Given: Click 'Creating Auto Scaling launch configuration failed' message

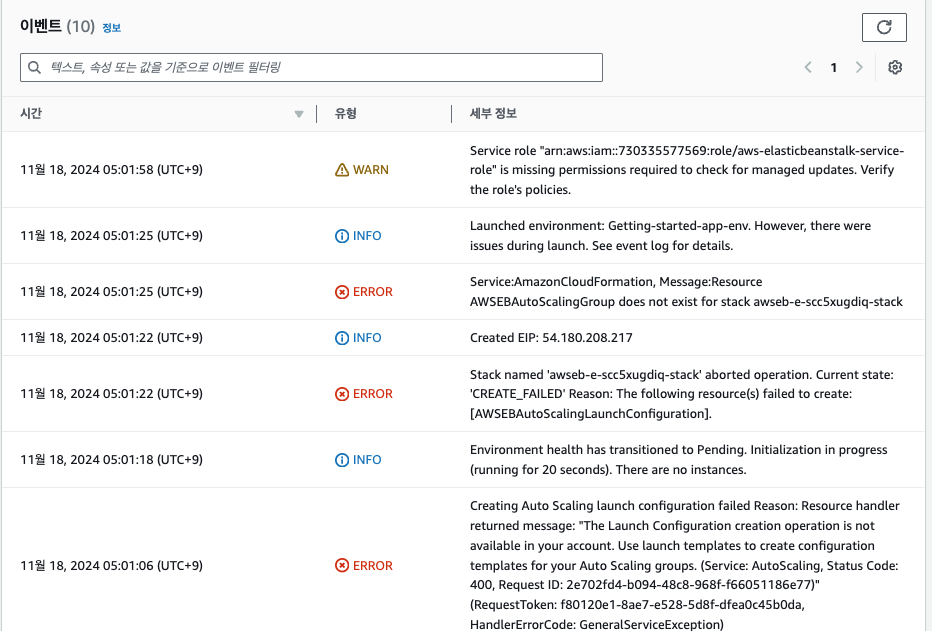Looking at the screenshot, I should tap(685, 565).
